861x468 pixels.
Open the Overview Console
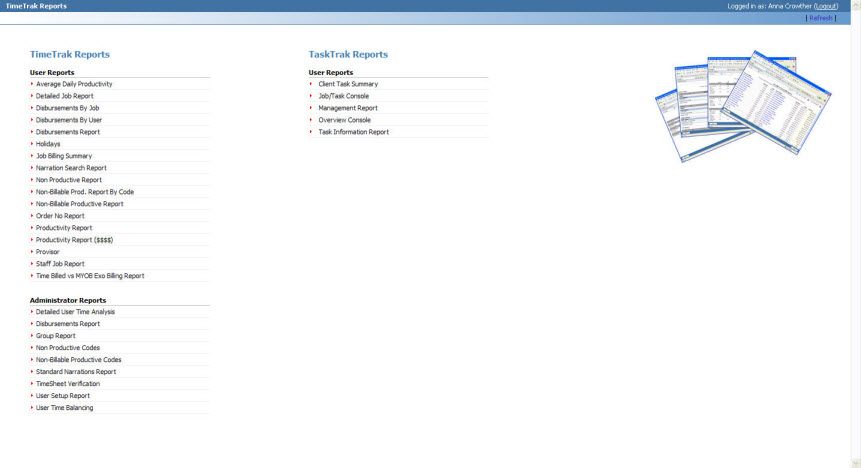point(344,120)
